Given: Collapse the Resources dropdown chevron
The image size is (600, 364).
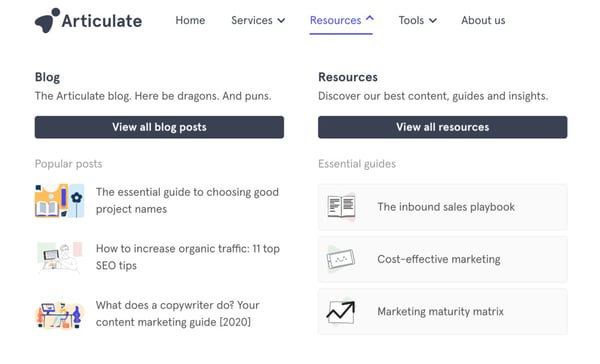Looking at the screenshot, I should pyautogui.click(x=370, y=18).
